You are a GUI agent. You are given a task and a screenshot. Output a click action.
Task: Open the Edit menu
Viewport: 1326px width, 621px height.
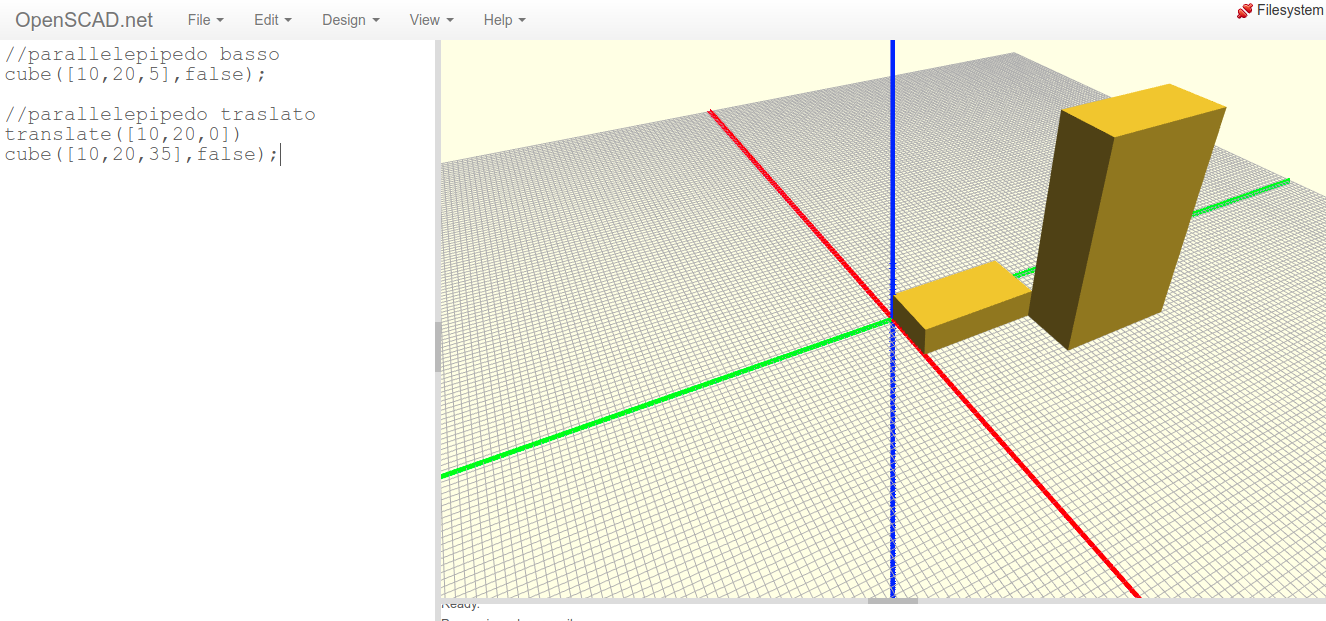coord(273,20)
